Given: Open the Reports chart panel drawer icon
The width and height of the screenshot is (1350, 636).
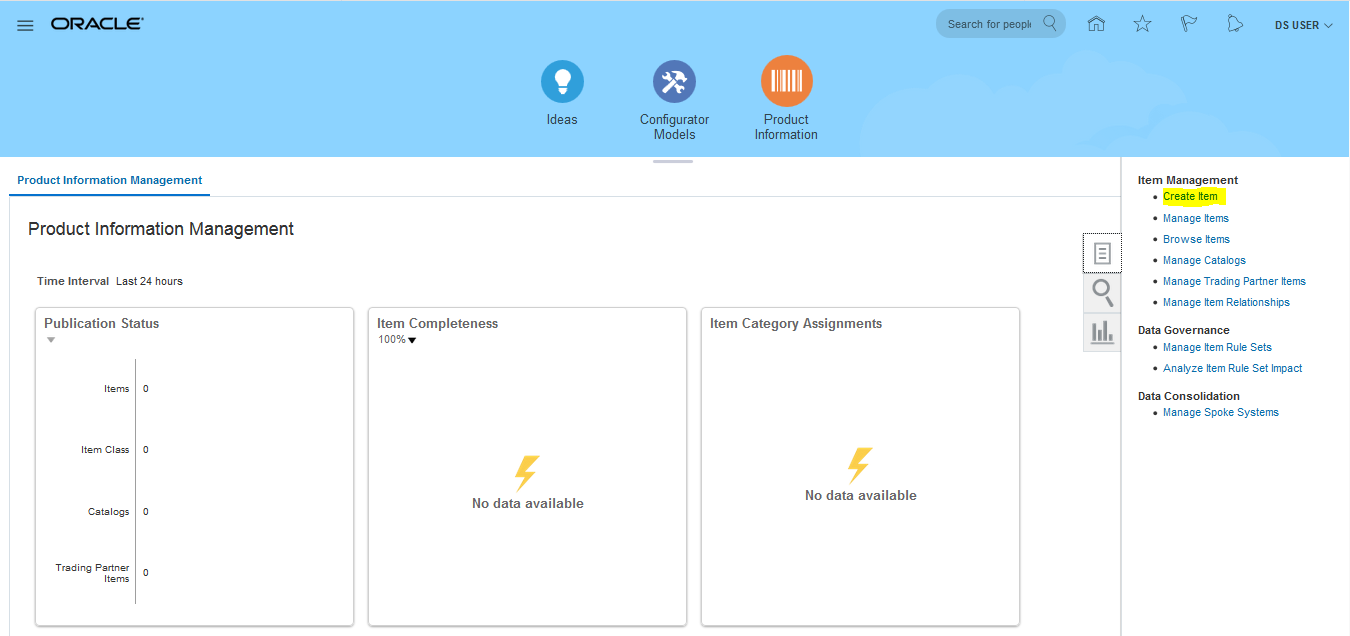Looking at the screenshot, I should point(1102,332).
